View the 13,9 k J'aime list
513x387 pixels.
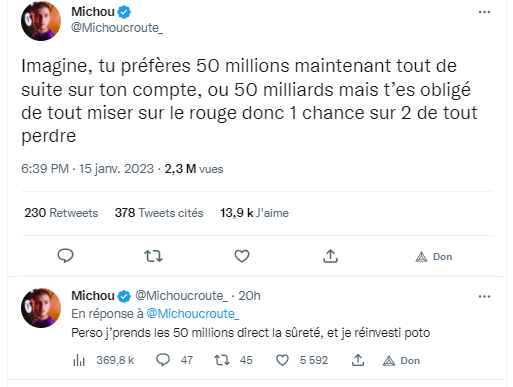254,213
